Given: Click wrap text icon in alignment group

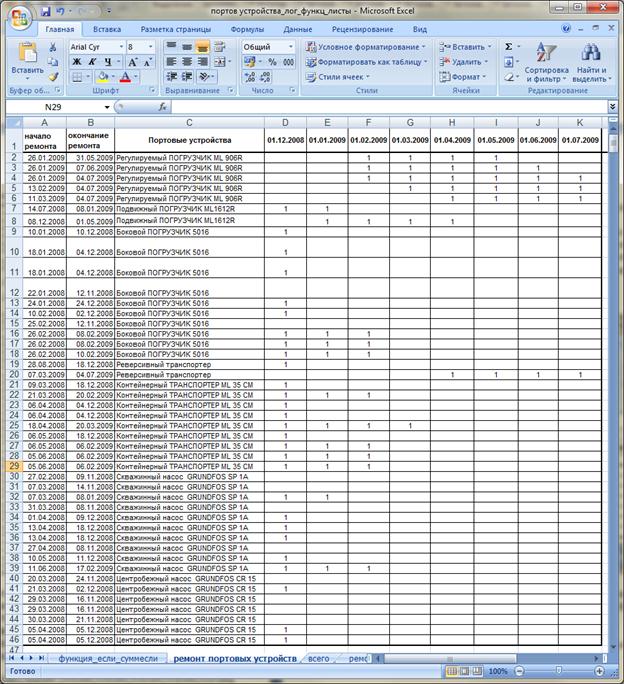Looking at the screenshot, I should [x=220, y=47].
